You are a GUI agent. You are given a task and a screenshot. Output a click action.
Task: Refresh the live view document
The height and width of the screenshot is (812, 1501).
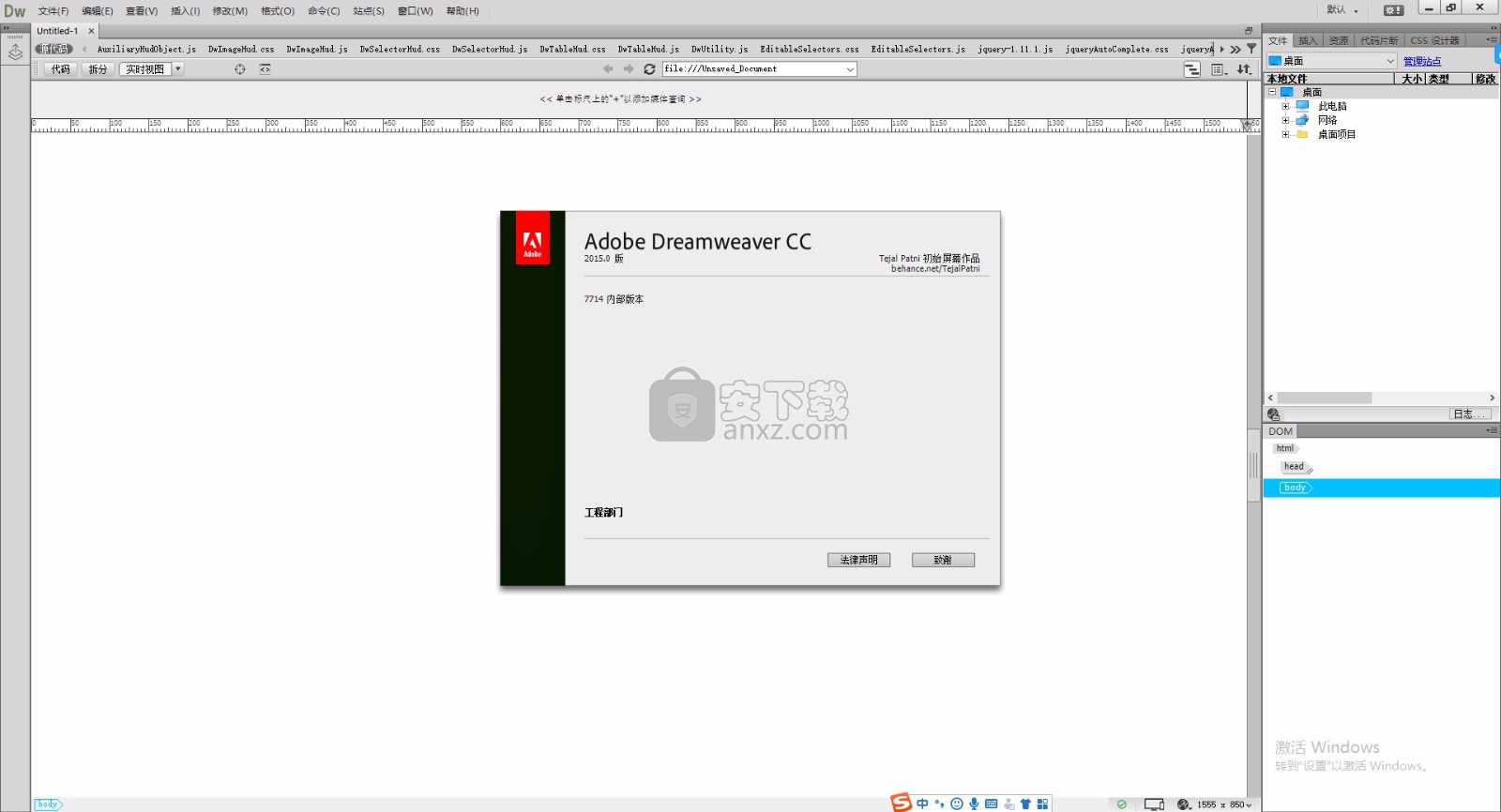click(x=649, y=69)
